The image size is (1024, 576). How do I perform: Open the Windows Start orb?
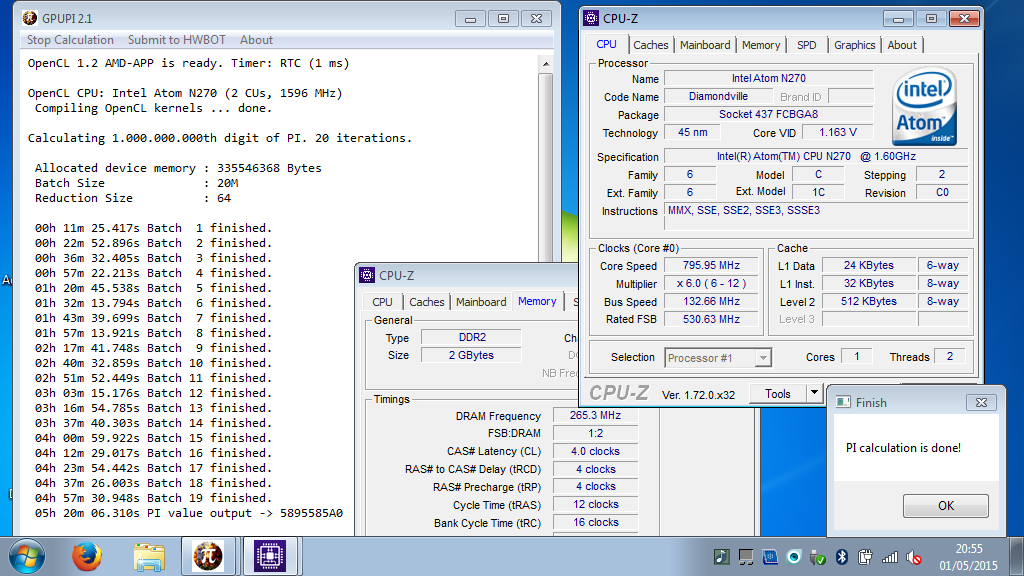27,556
